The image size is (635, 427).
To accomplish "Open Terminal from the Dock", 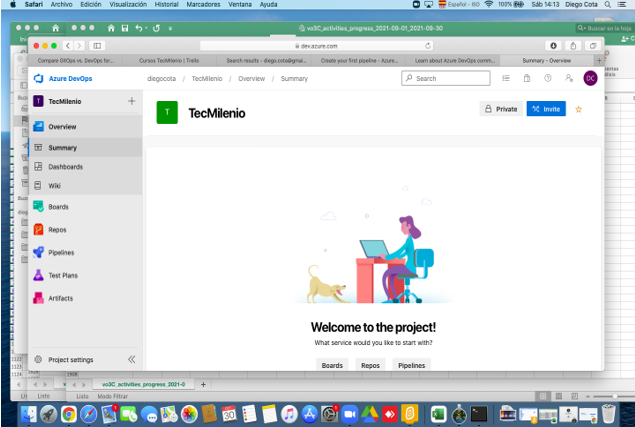I will point(479,414).
